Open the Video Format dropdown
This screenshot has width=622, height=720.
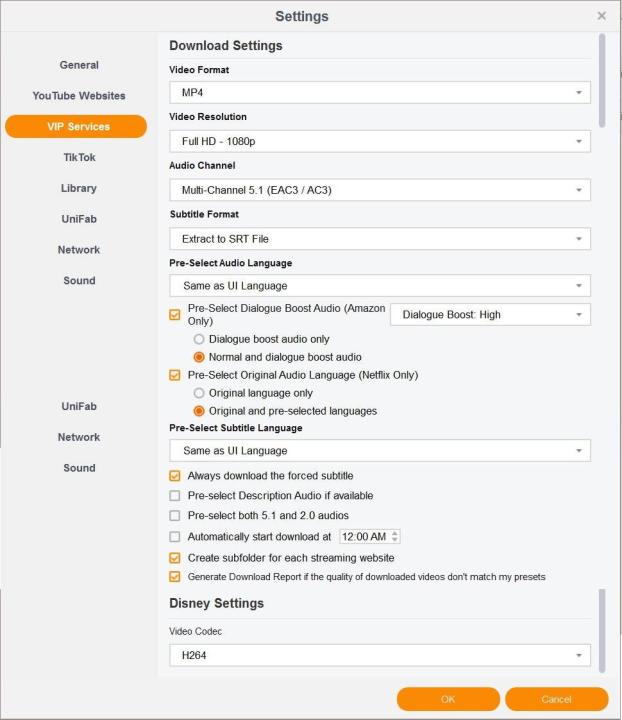pos(380,93)
